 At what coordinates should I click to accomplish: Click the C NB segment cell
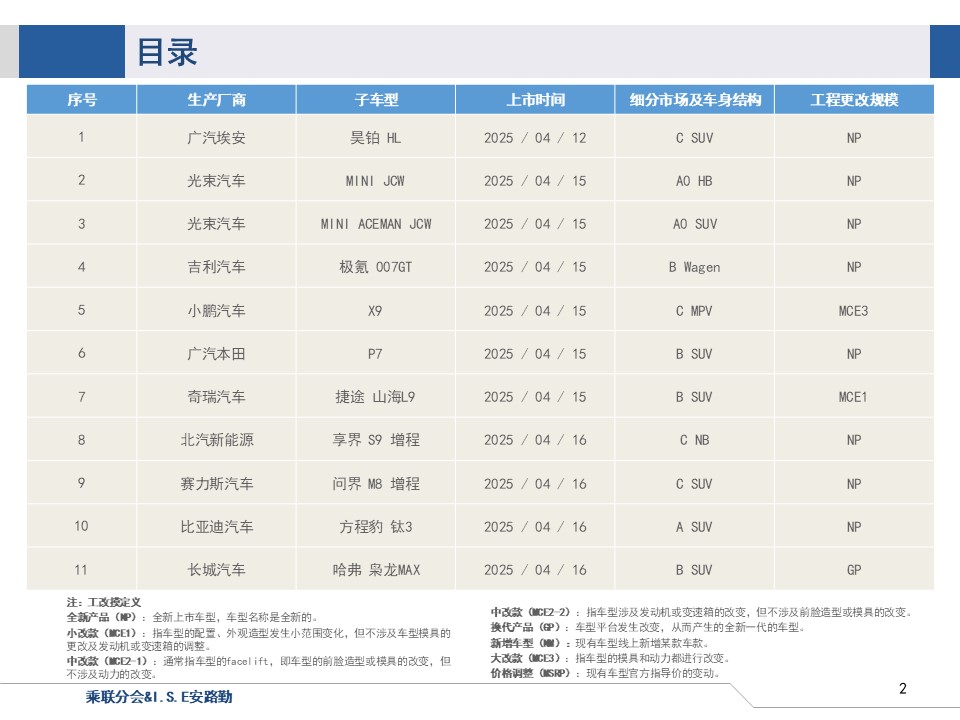694,440
